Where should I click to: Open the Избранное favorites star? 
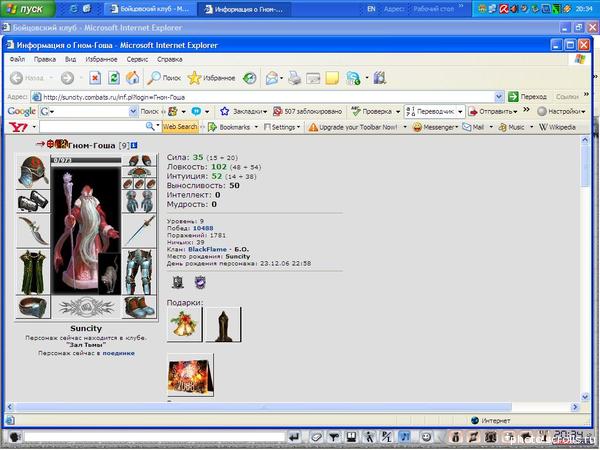pyautogui.click(x=211, y=78)
